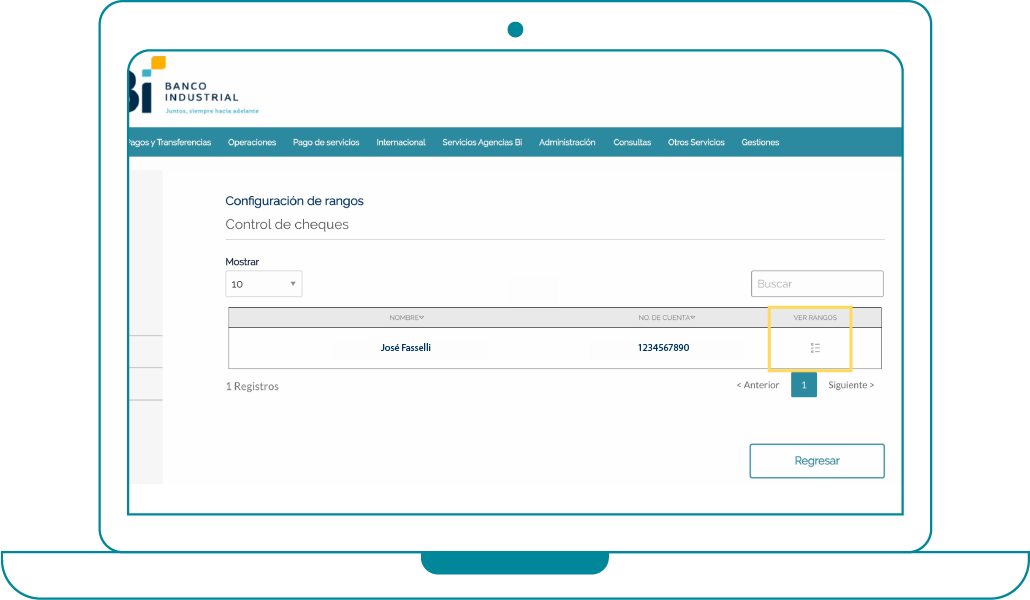Open the Internacional menu item
The height and width of the screenshot is (600, 1030).
click(x=401, y=142)
